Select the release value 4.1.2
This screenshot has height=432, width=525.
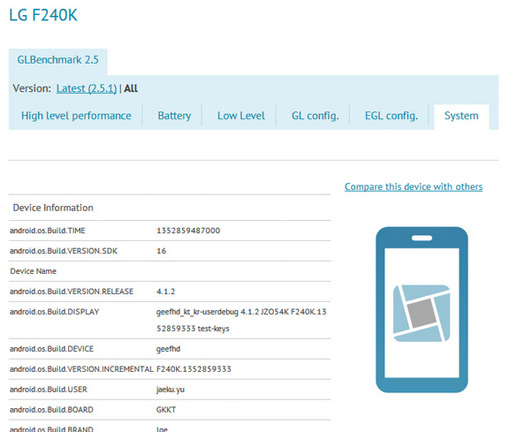[166, 292]
